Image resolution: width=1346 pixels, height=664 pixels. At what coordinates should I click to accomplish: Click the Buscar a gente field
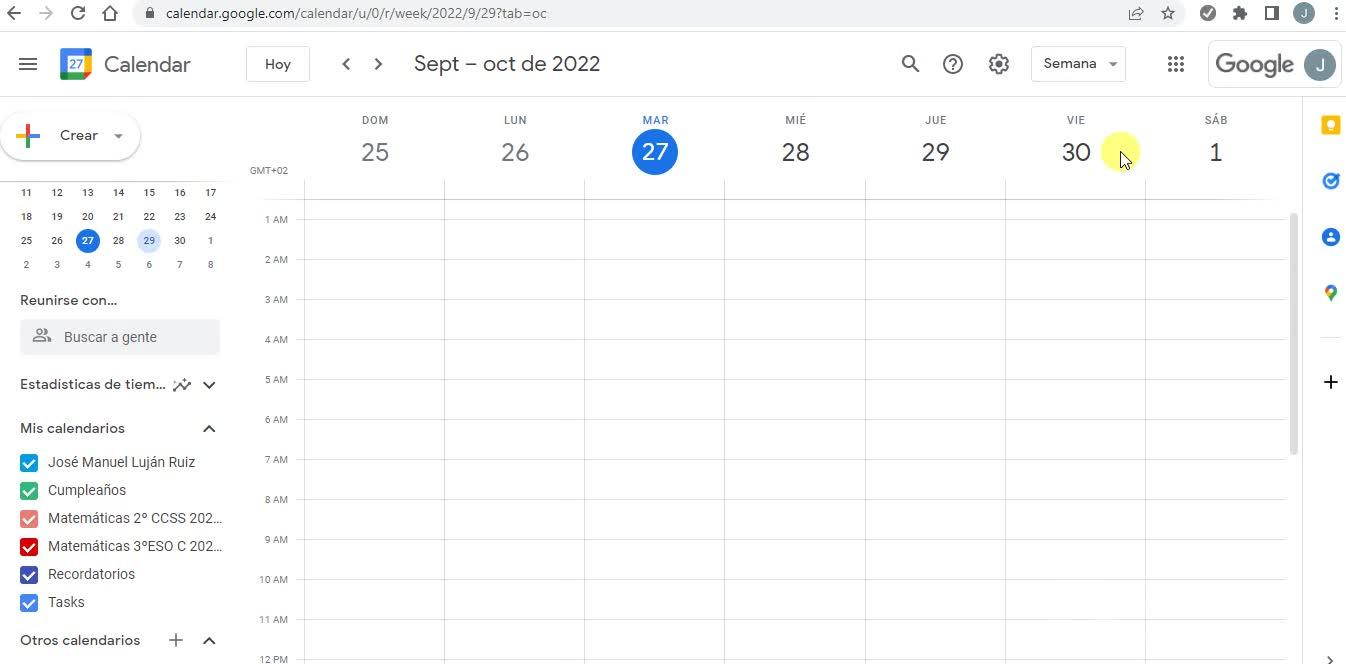click(x=120, y=337)
